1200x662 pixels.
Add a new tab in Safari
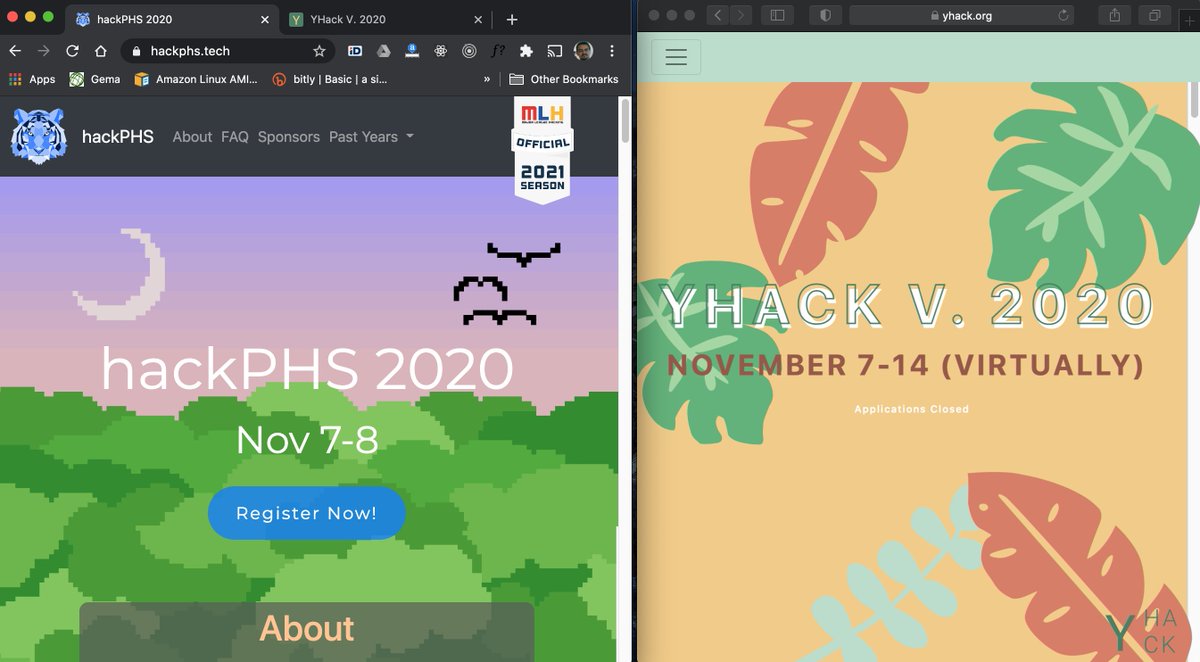1190,19
